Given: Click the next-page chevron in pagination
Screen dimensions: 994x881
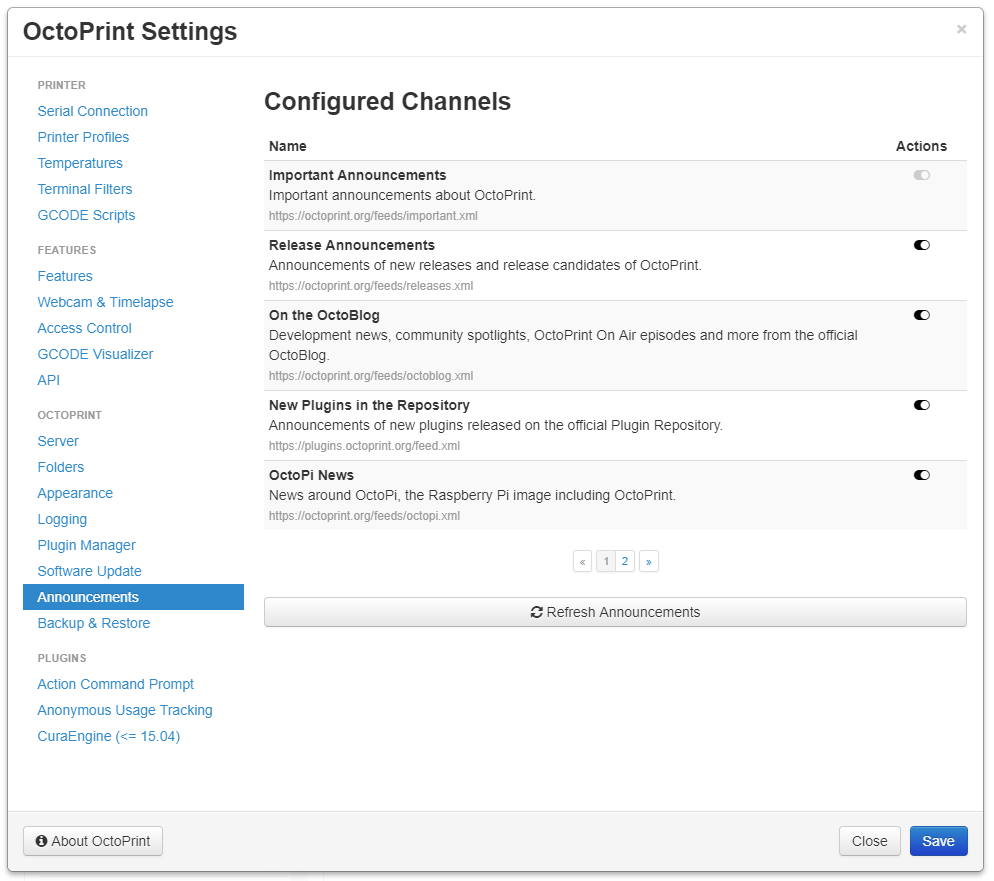Looking at the screenshot, I should click(x=648, y=561).
